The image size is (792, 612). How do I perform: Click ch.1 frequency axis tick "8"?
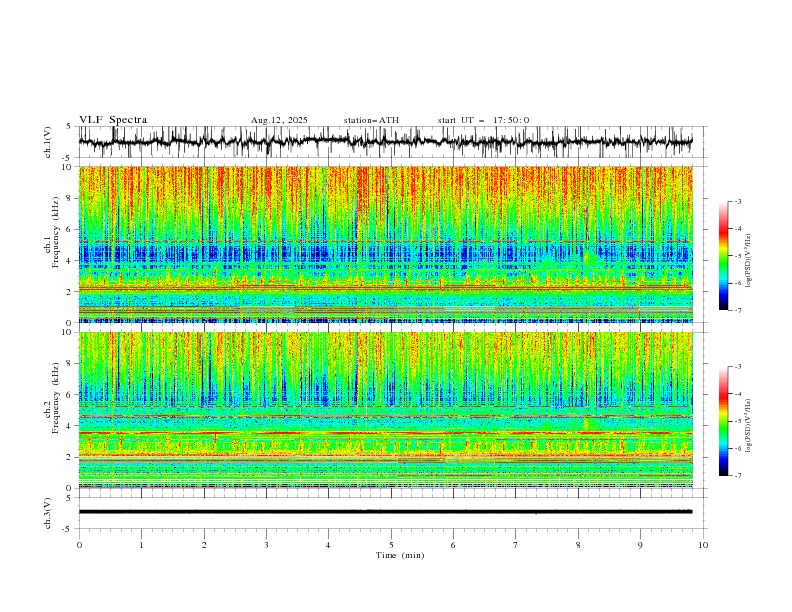tap(69, 198)
